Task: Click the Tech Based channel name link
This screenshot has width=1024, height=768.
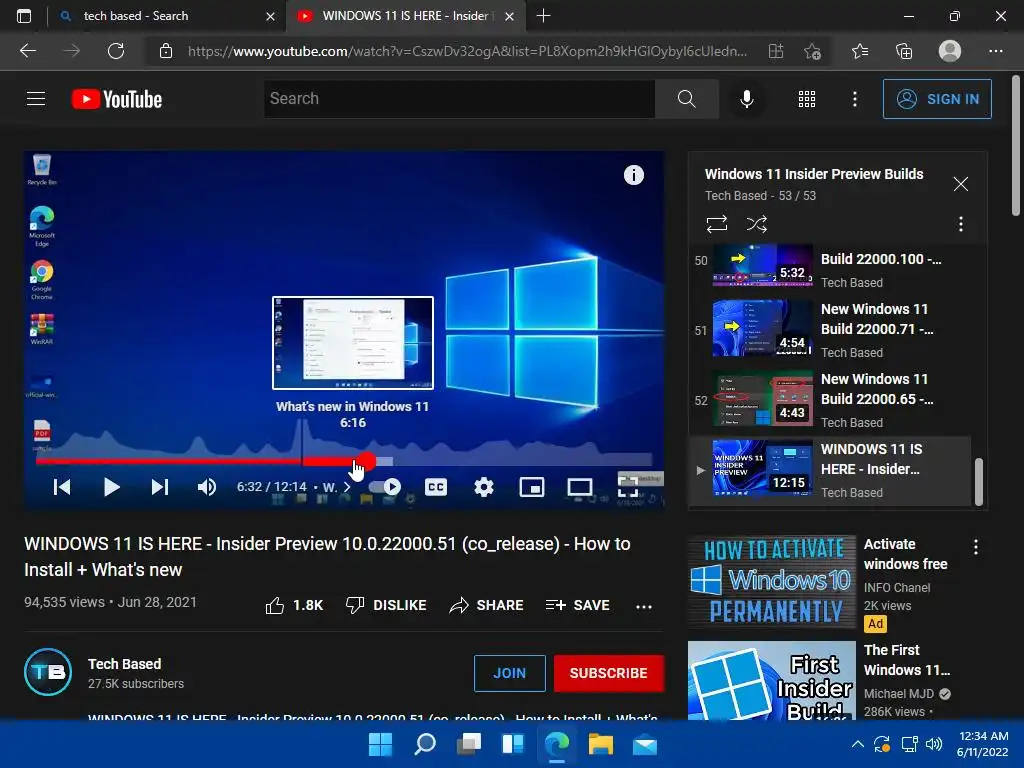Action: coord(124,664)
